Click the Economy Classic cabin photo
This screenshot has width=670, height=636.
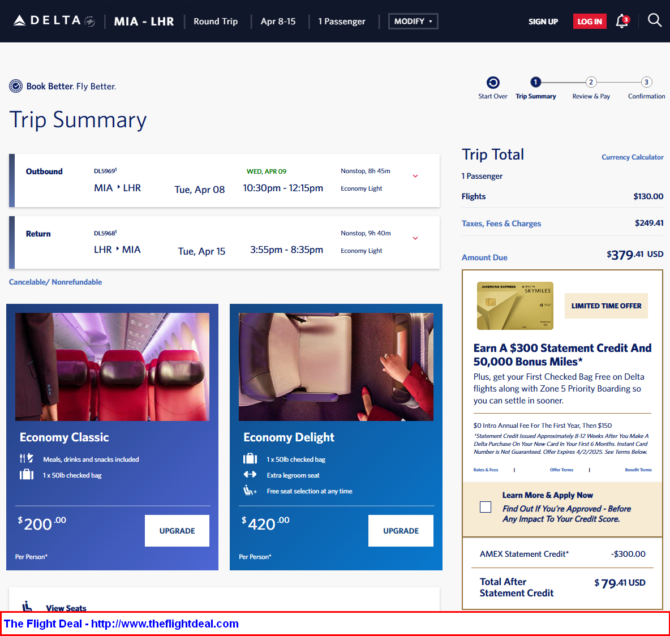click(112, 367)
